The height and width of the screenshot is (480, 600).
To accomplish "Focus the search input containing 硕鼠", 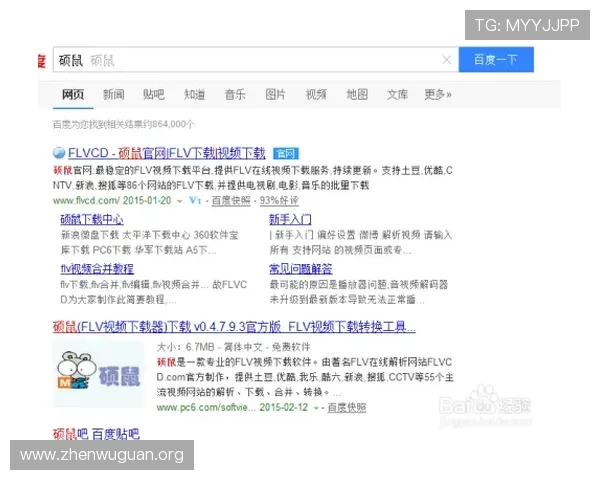I will [x=256, y=60].
